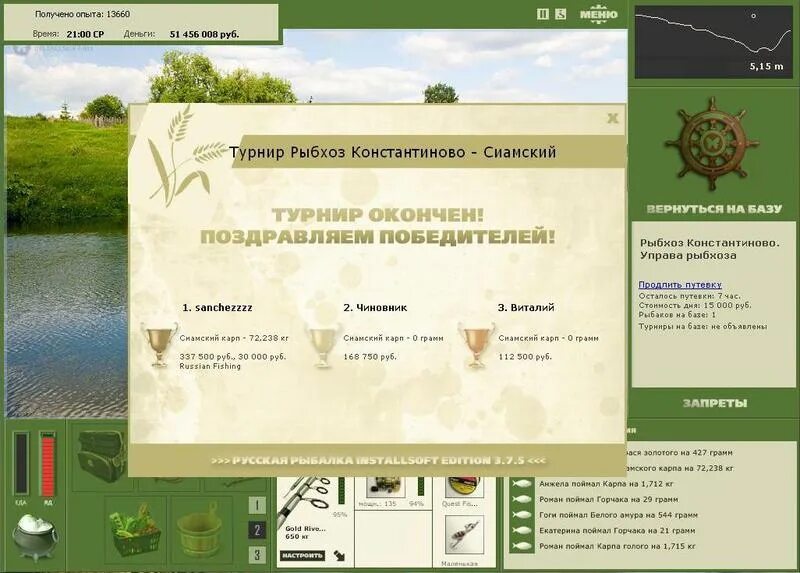800x573 pixels.
Task: Open the backpack inventory icon
Action: pos(101,456)
